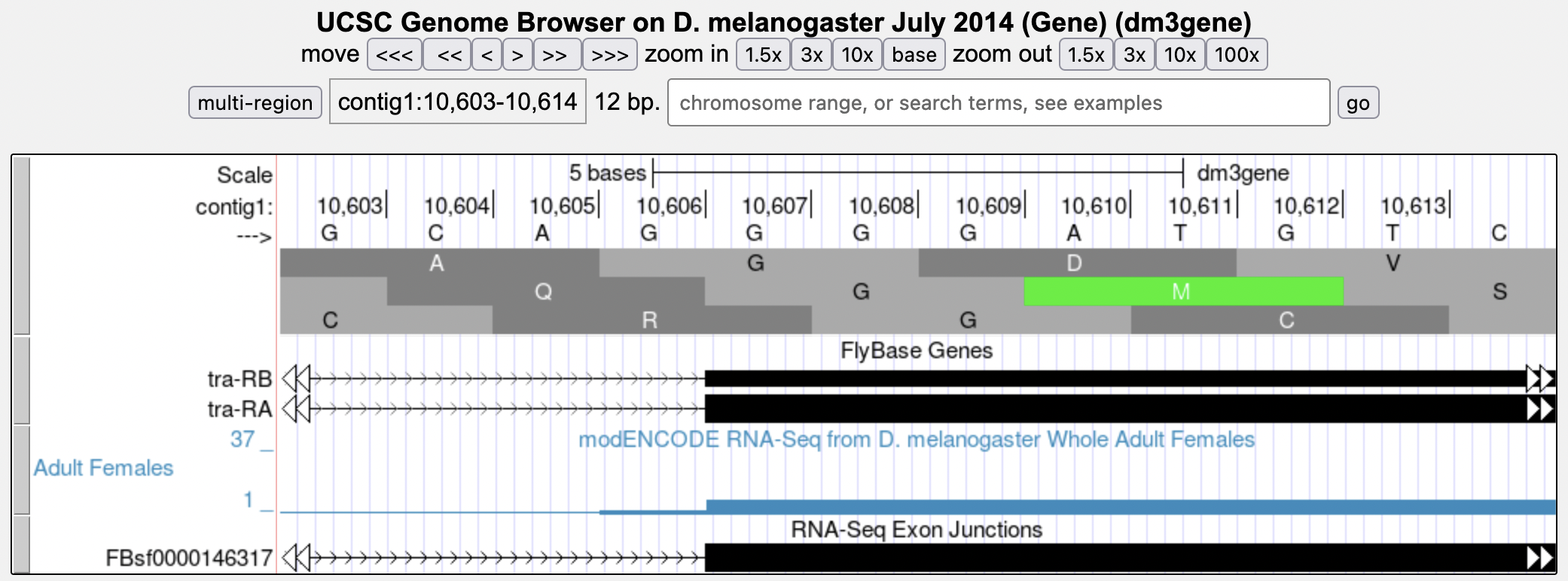Nudge right with single > button

[517, 55]
